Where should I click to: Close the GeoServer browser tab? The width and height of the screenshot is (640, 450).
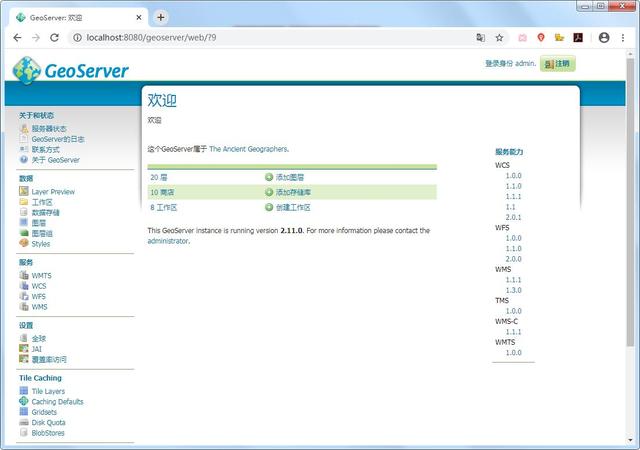pyautogui.click(x=139, y=18)
